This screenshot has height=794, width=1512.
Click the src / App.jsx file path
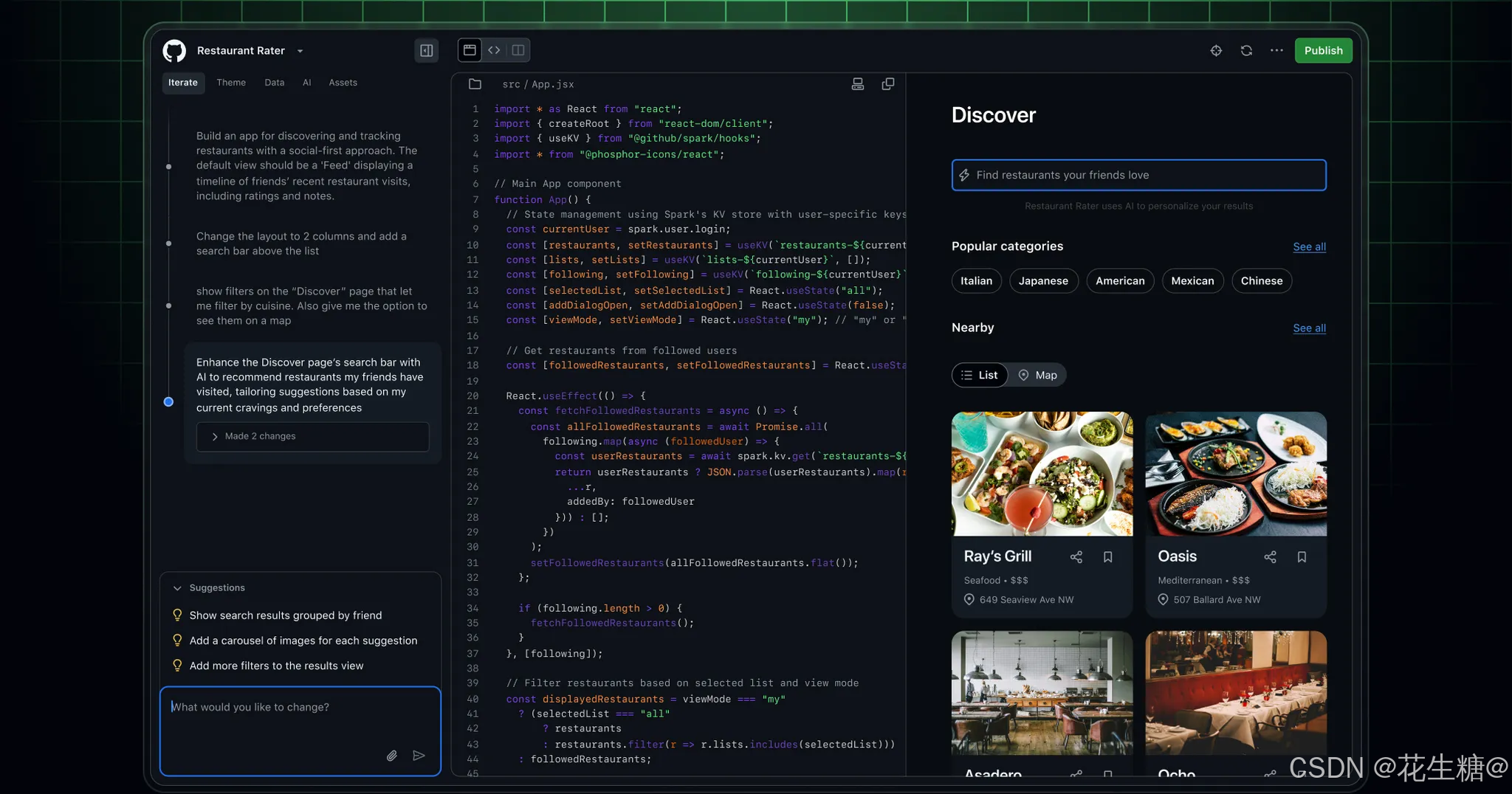pyautogui.click(x=538, y=84)
